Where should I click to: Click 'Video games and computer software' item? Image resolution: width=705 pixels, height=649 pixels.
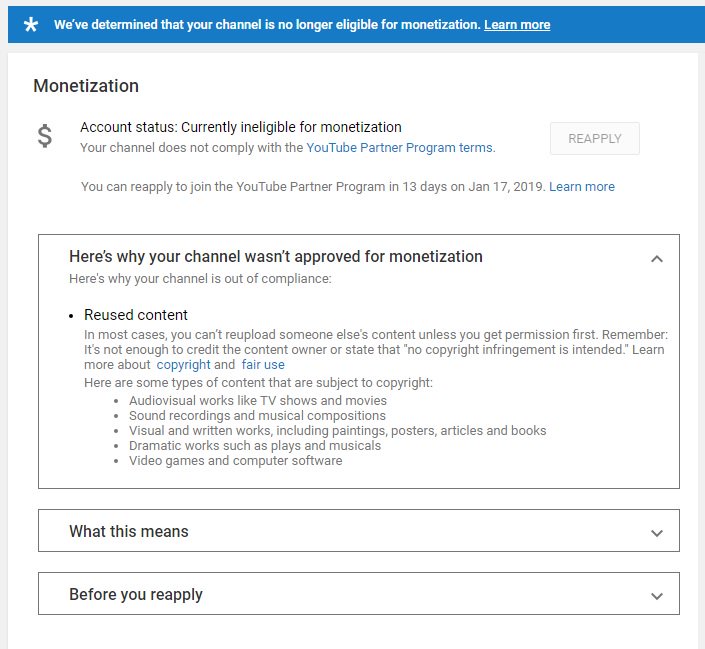[x=236, y=461]
